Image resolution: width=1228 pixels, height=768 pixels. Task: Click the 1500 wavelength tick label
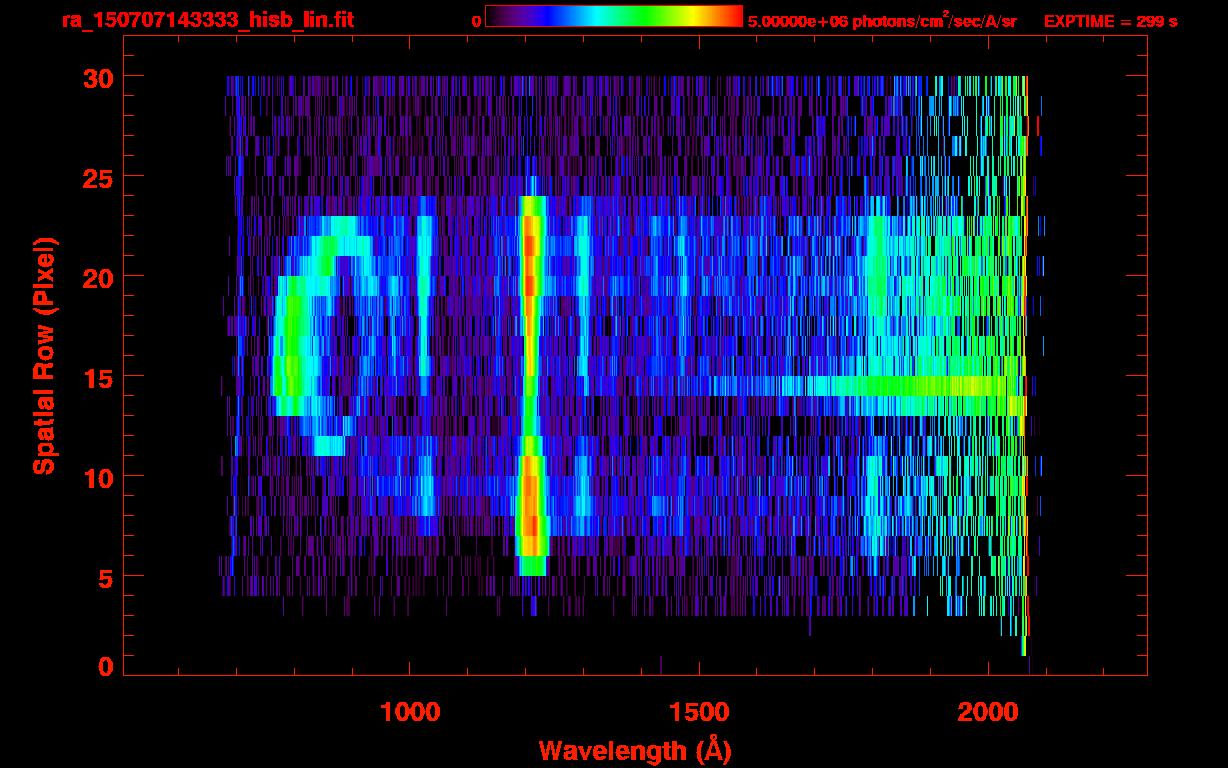coord(698,711)
